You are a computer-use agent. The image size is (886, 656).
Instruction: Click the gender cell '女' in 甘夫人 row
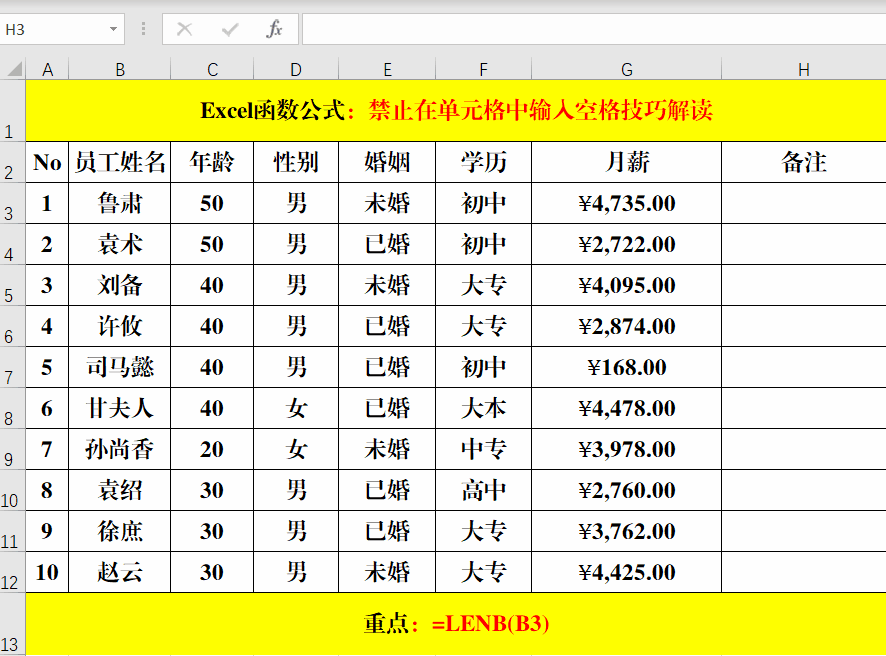(x=296, y=408)
